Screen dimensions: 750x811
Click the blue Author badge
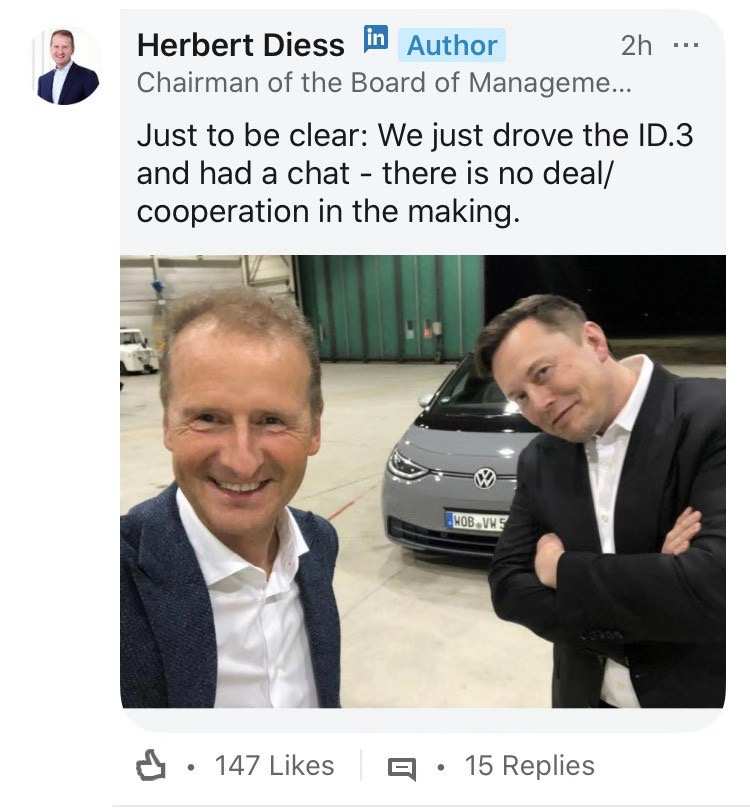pos(451,45)
